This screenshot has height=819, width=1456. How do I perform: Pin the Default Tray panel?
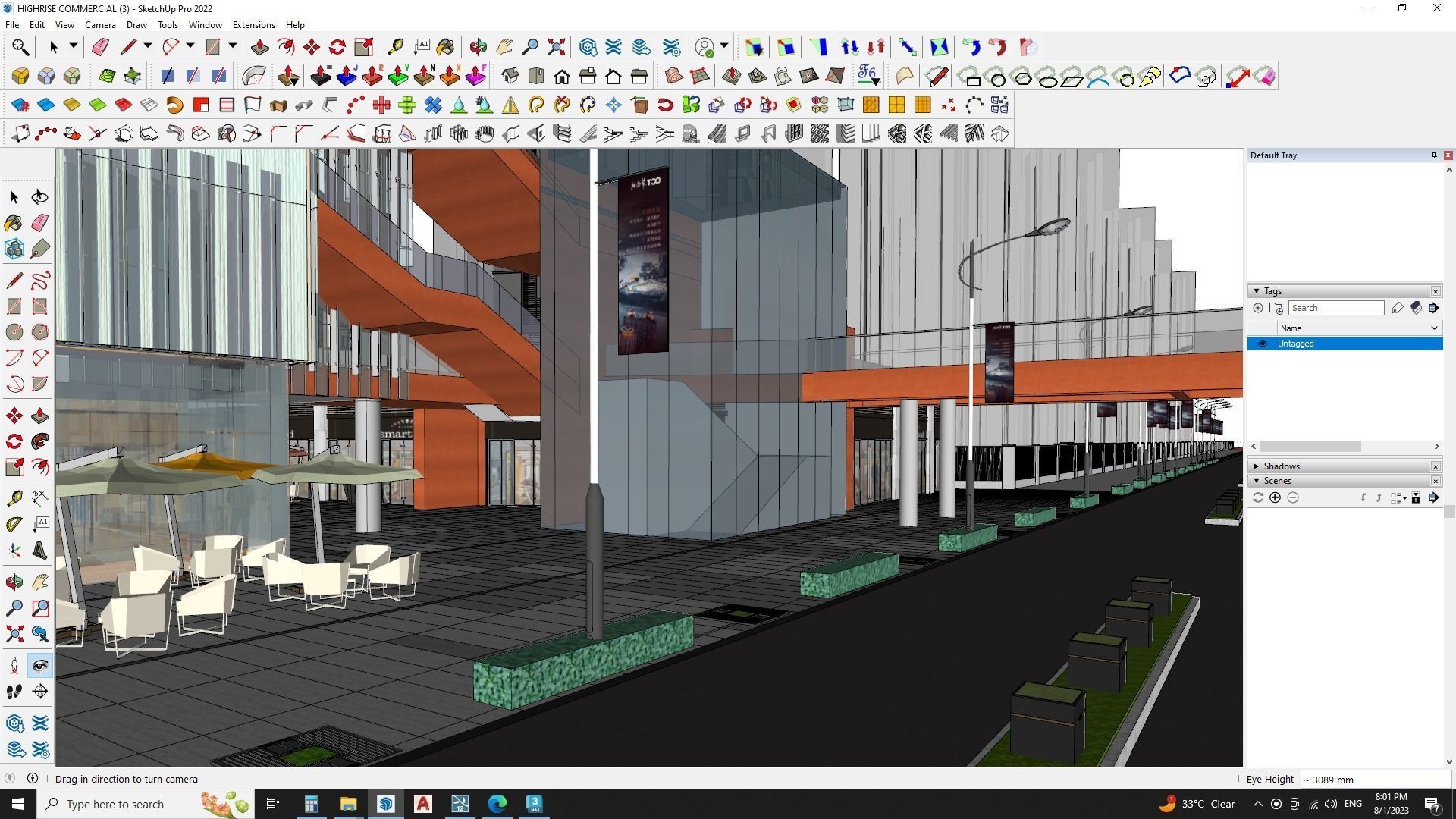pyautogui.click(x=1434, y=155)
